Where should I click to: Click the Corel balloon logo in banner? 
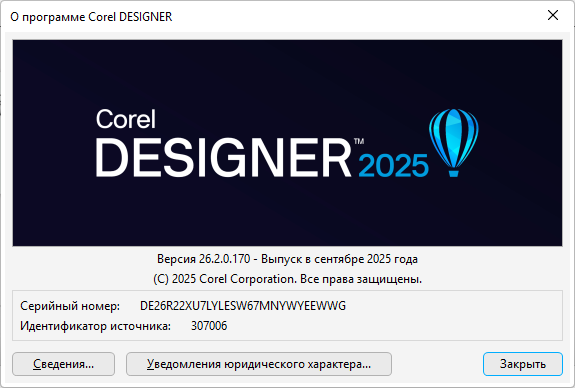coord(454,142)
